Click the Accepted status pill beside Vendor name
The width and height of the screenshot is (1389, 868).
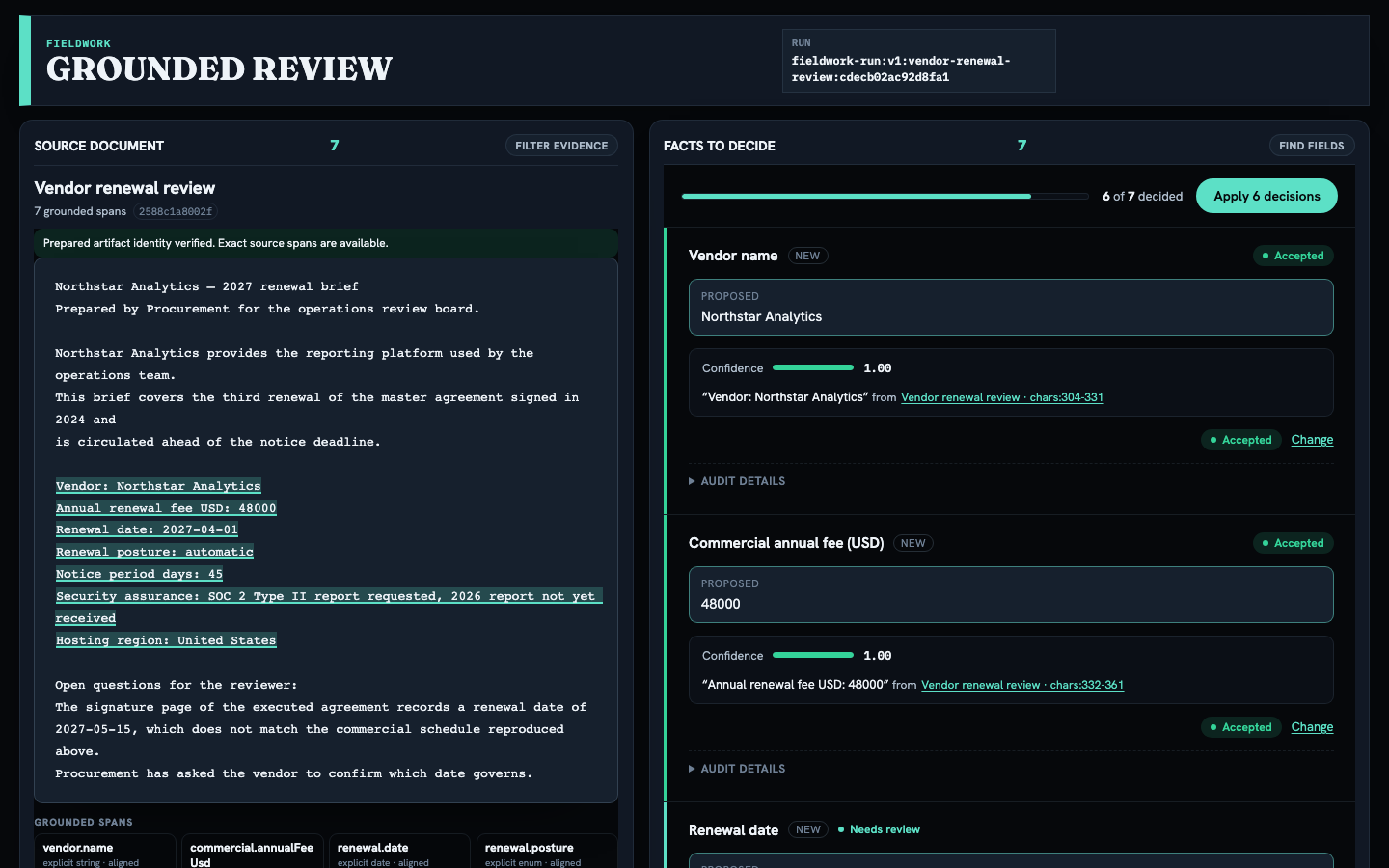coord(1294,256)
